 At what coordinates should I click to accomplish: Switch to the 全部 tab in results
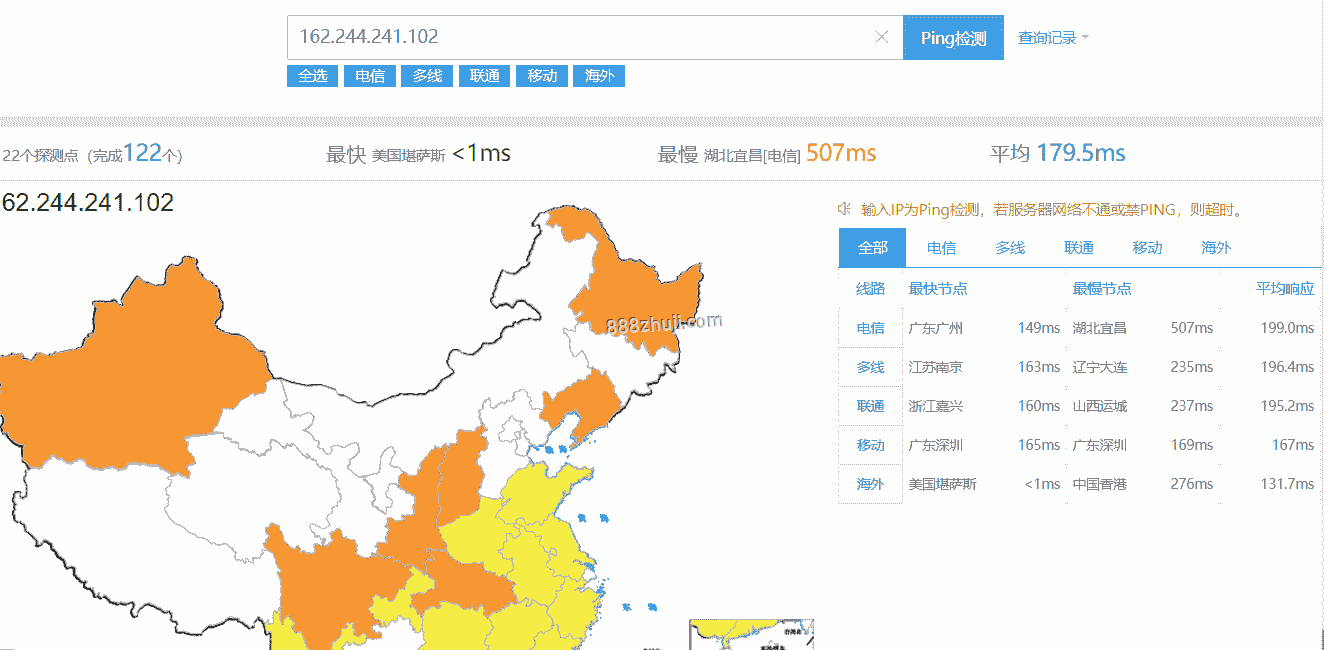[872, 248]
